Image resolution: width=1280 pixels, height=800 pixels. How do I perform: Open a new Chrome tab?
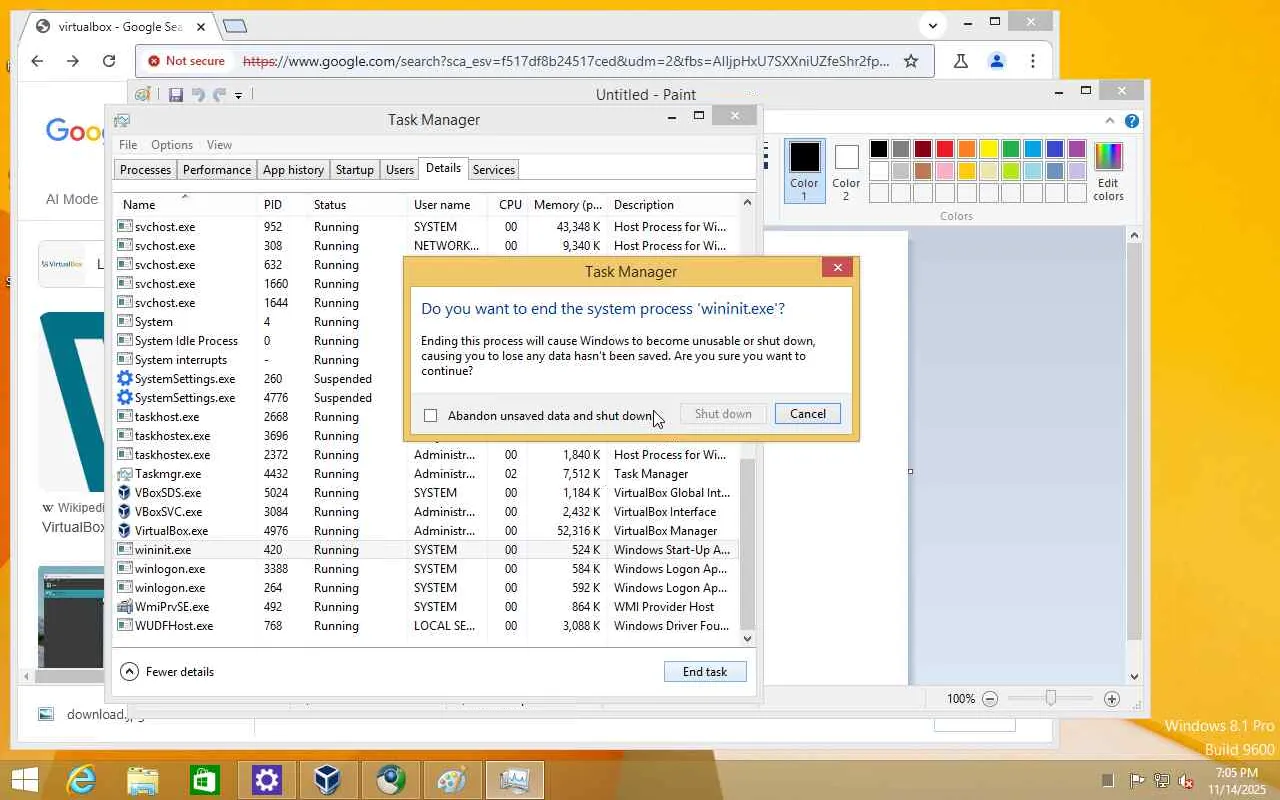(234, 26)
